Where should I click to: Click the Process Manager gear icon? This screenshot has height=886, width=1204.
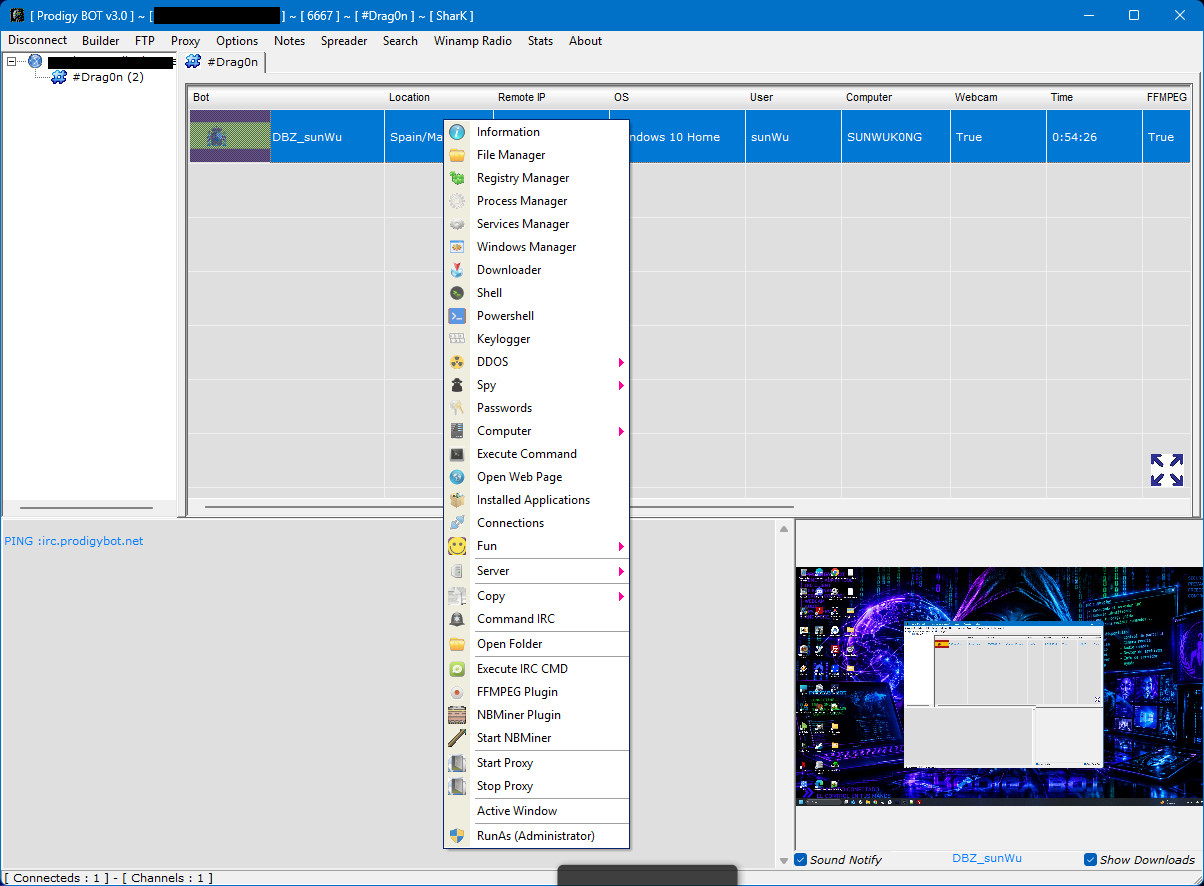457,201
